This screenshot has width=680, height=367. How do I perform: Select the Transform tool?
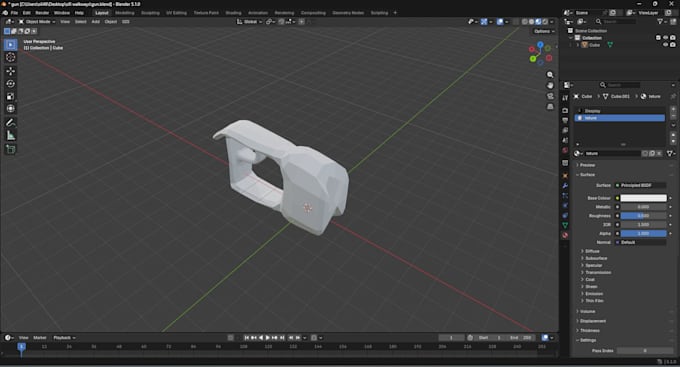(x=11, y=108)
